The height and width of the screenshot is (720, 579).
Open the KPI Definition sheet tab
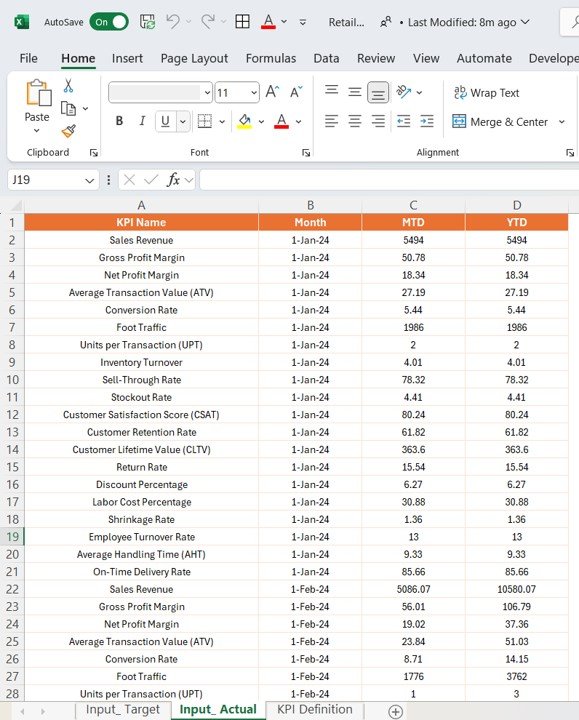(315, 709)
